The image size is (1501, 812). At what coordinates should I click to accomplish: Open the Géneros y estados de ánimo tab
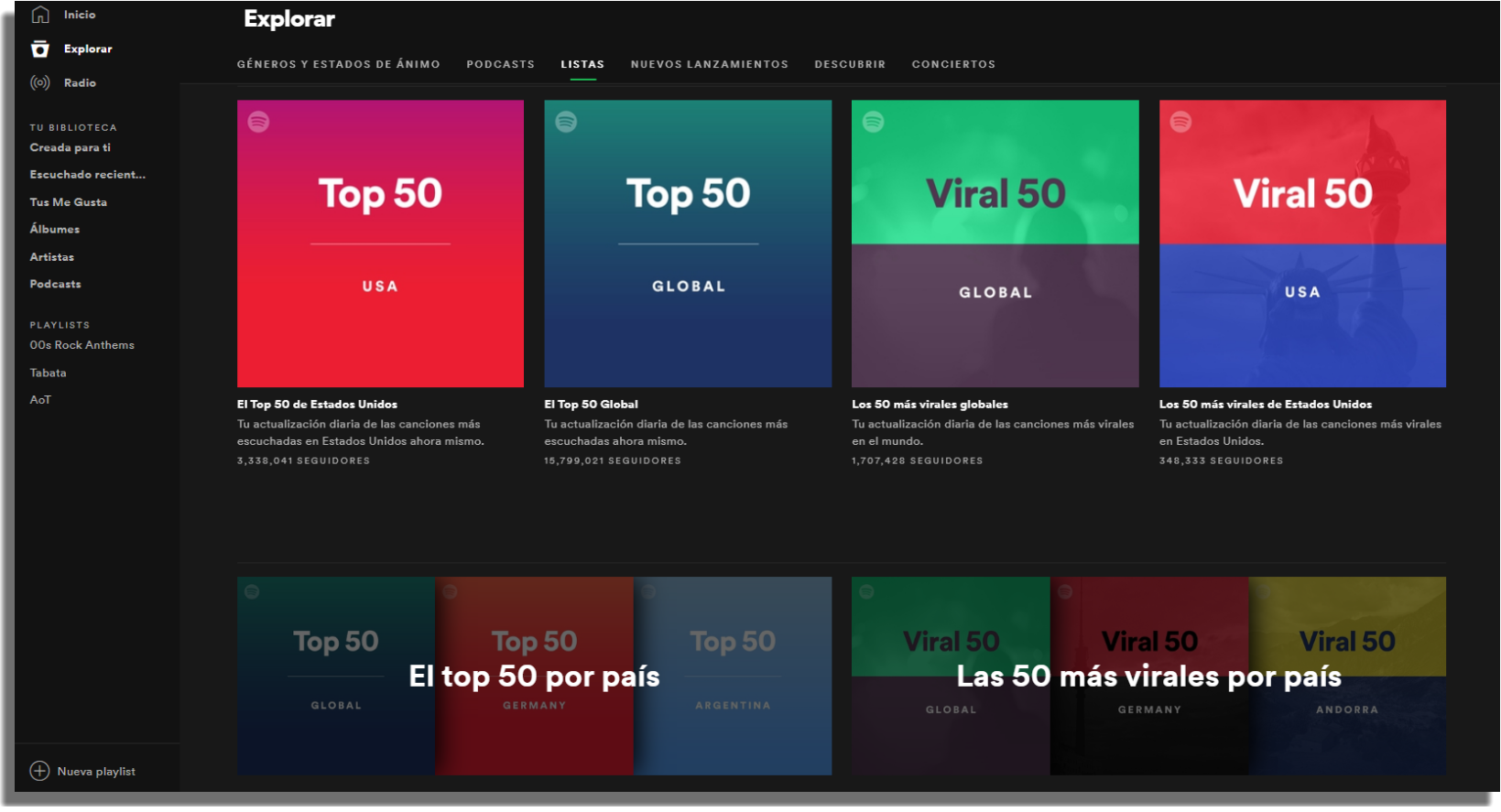pyautogui.click(x=339, y=64)
